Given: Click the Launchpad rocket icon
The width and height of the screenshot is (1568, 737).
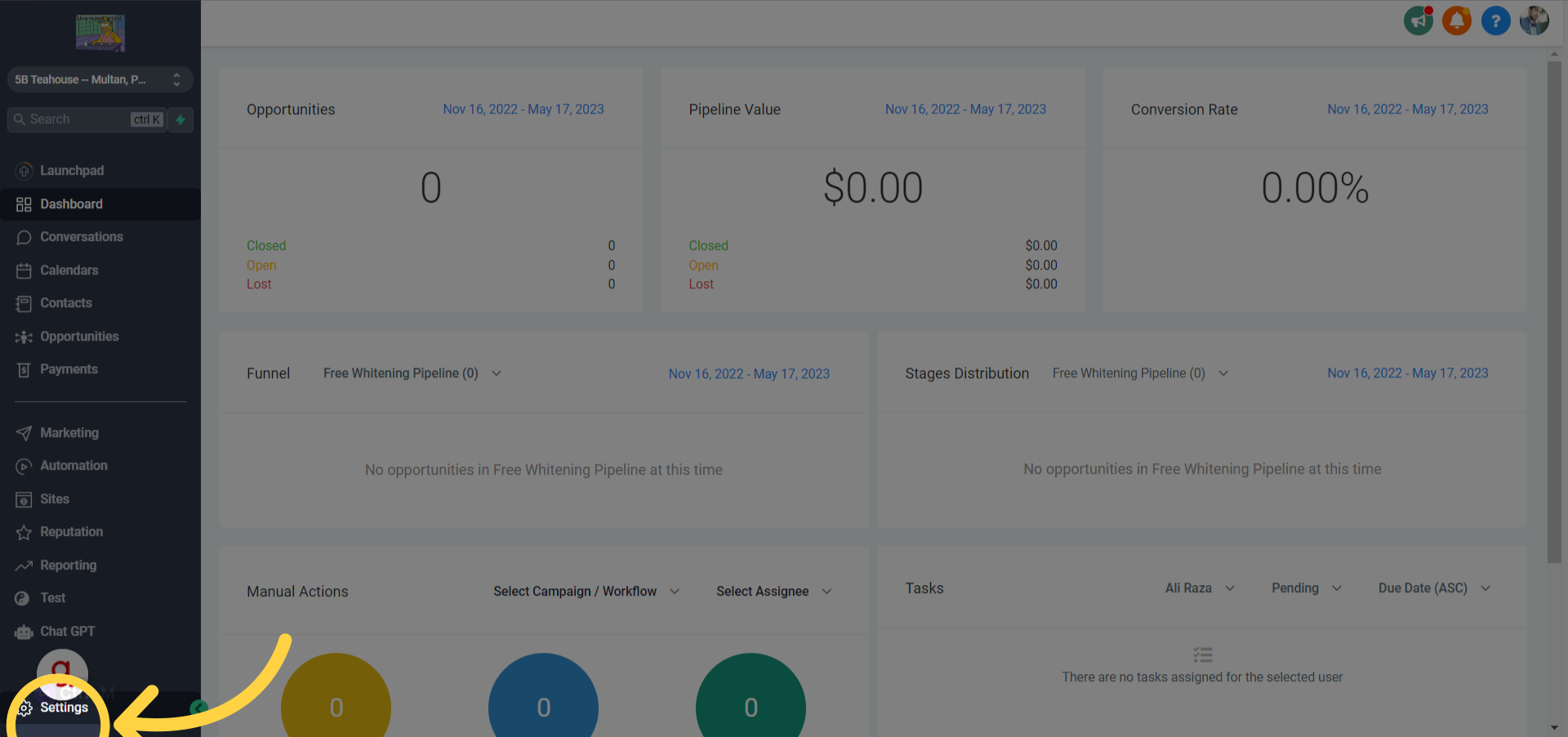Looking at the screenshot, I should 24,171.
